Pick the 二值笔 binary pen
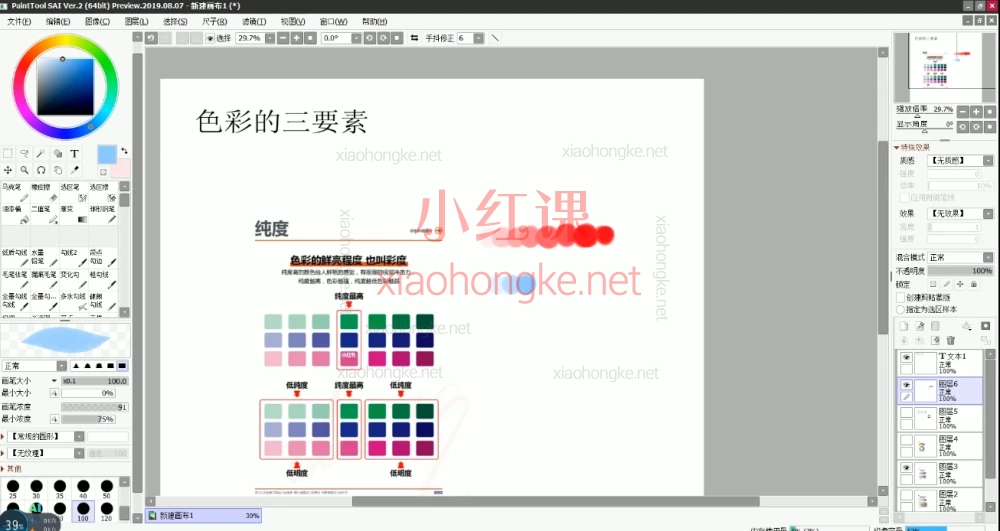The height and width of the screenshot is (531, 1000). point(45,214)
